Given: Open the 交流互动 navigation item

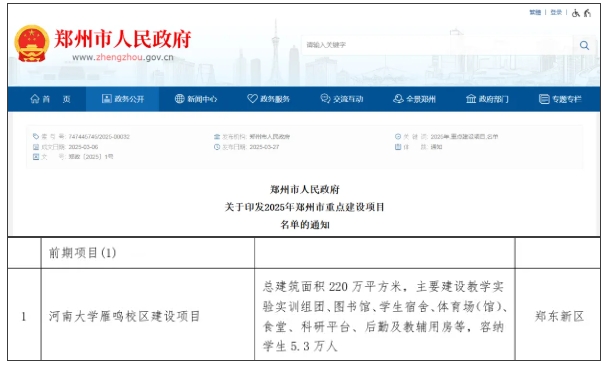Looking at the screenshot, I should tap(348, 99).
